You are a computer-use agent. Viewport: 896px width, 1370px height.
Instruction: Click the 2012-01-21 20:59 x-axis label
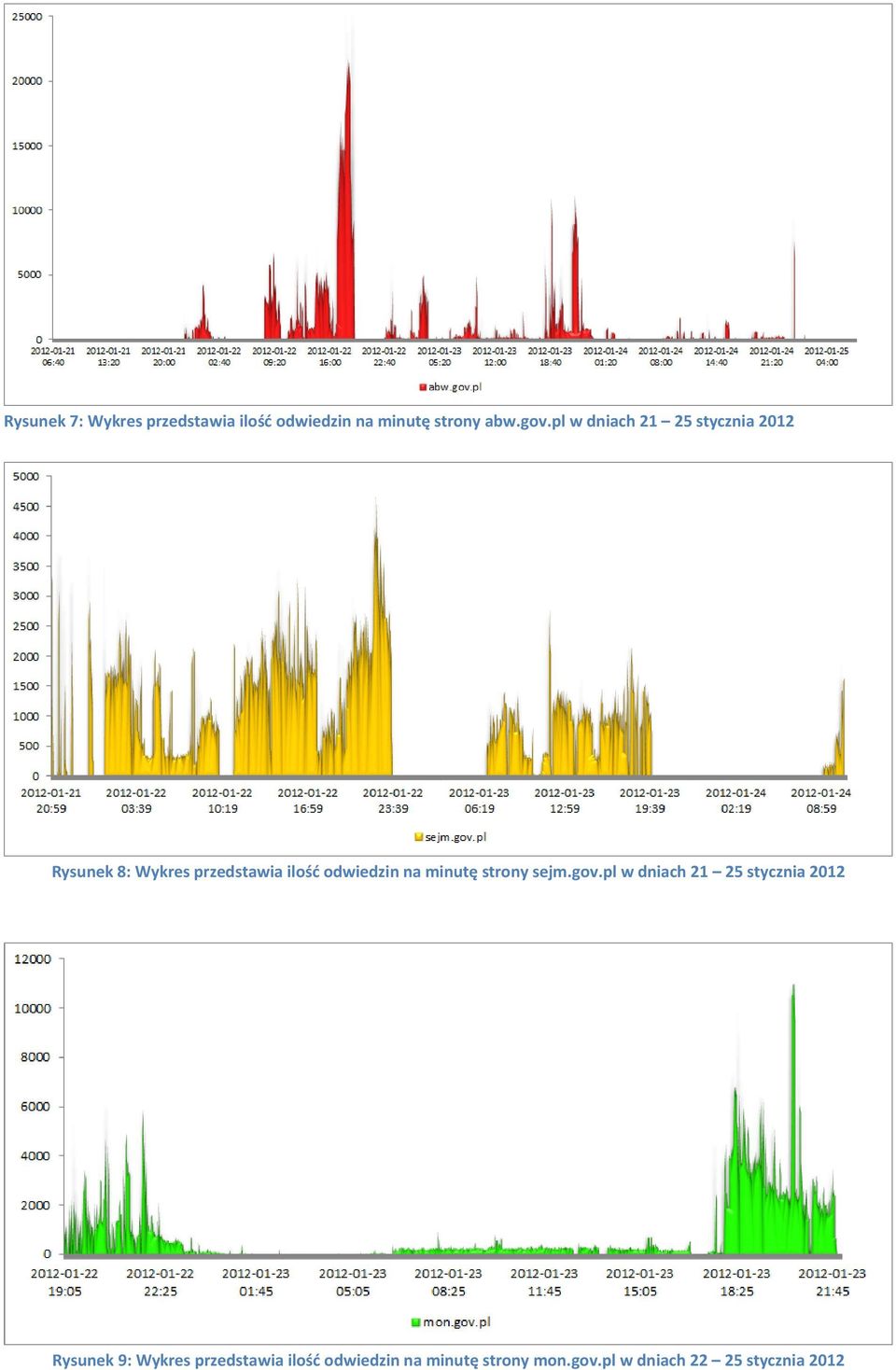point(51,801)
